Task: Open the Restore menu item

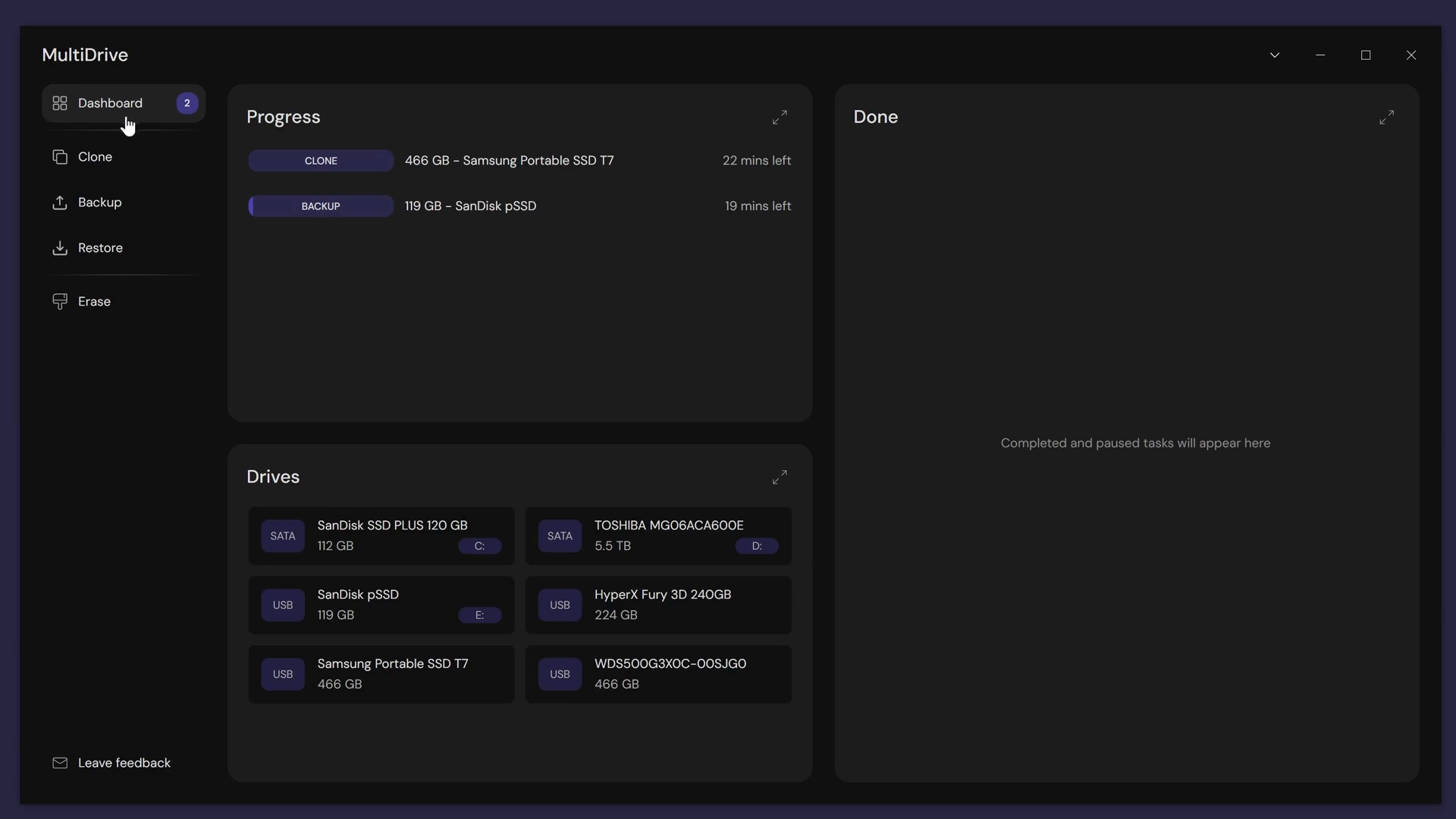Action: pos(100,248)
